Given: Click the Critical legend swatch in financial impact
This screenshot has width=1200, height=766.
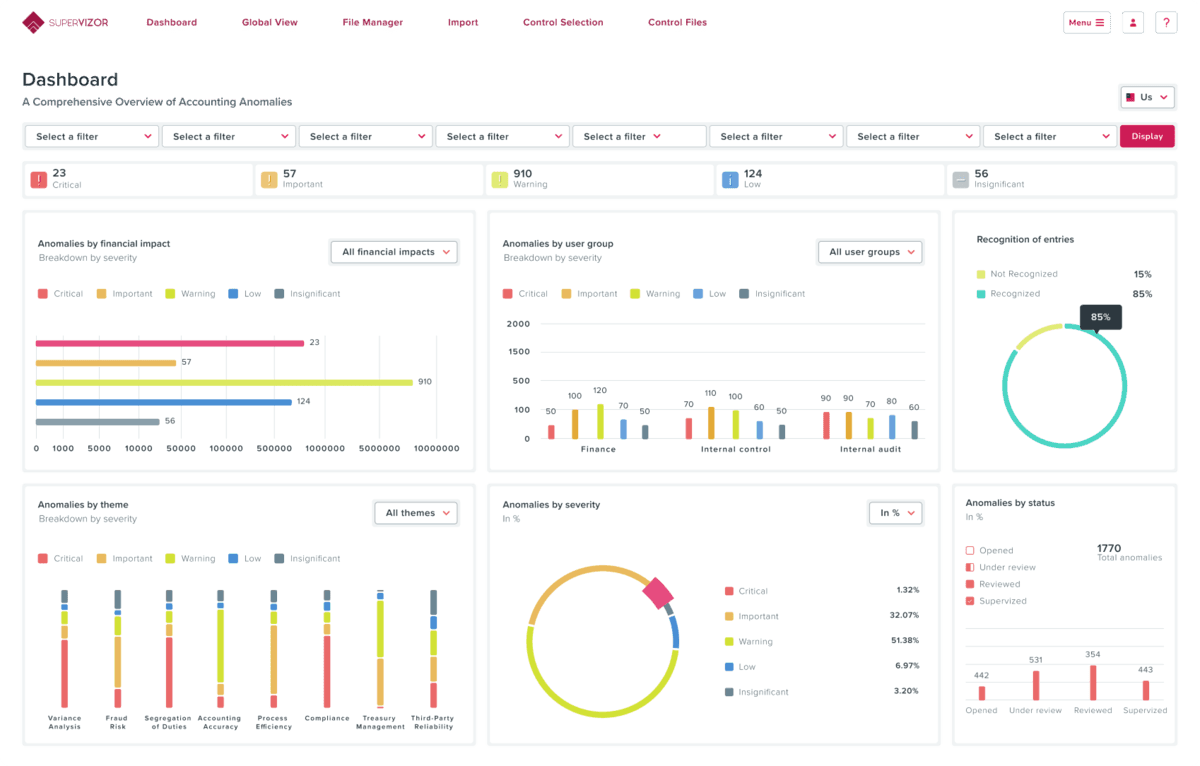Looking at the screenshot, I should pyautogui.click(x=43, y=294).
